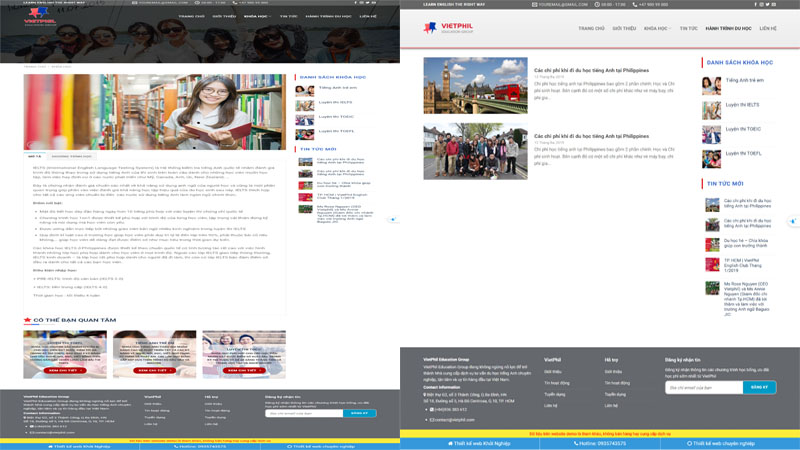Open Facebook icon in news page top bar

click(x=756, y=4)
